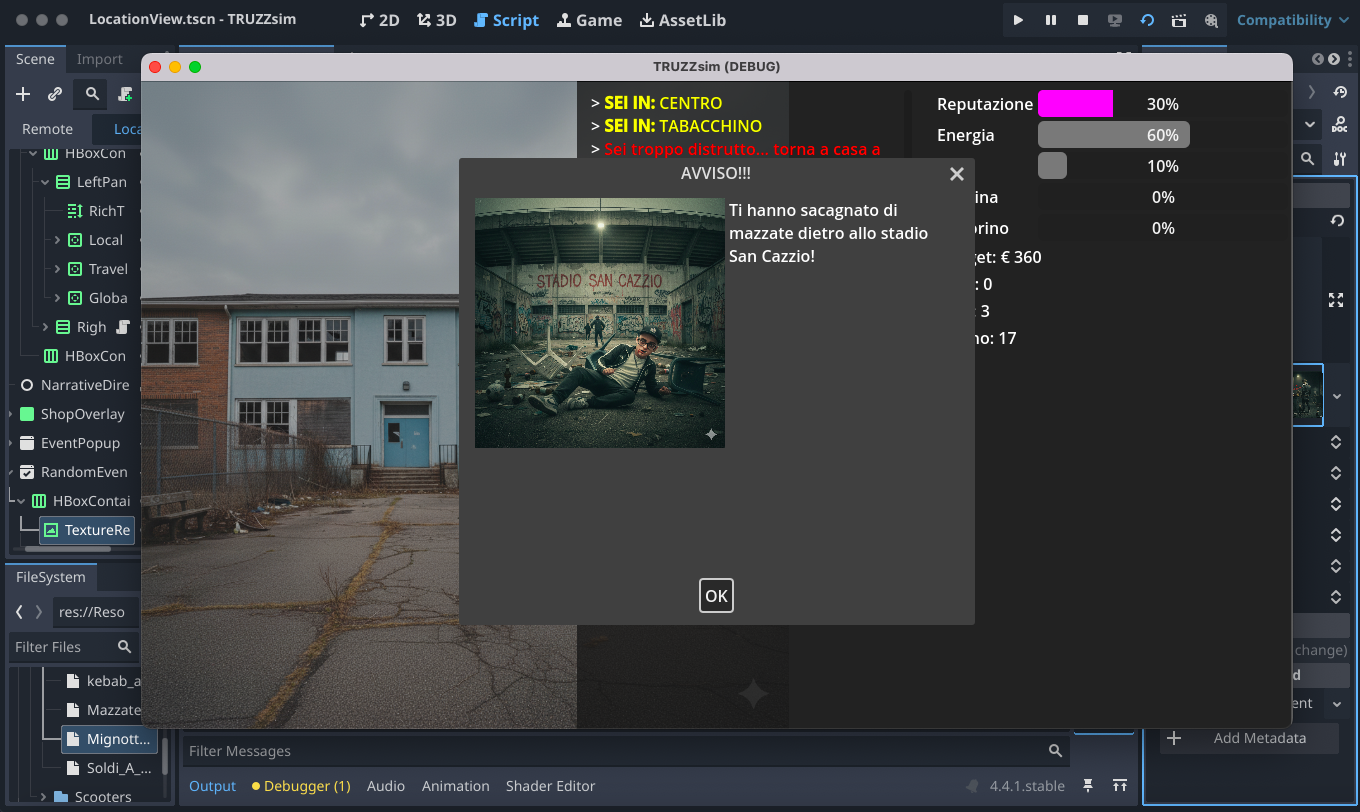
Task: Run a specific scene via film-reel icon
Action: 1211,20
